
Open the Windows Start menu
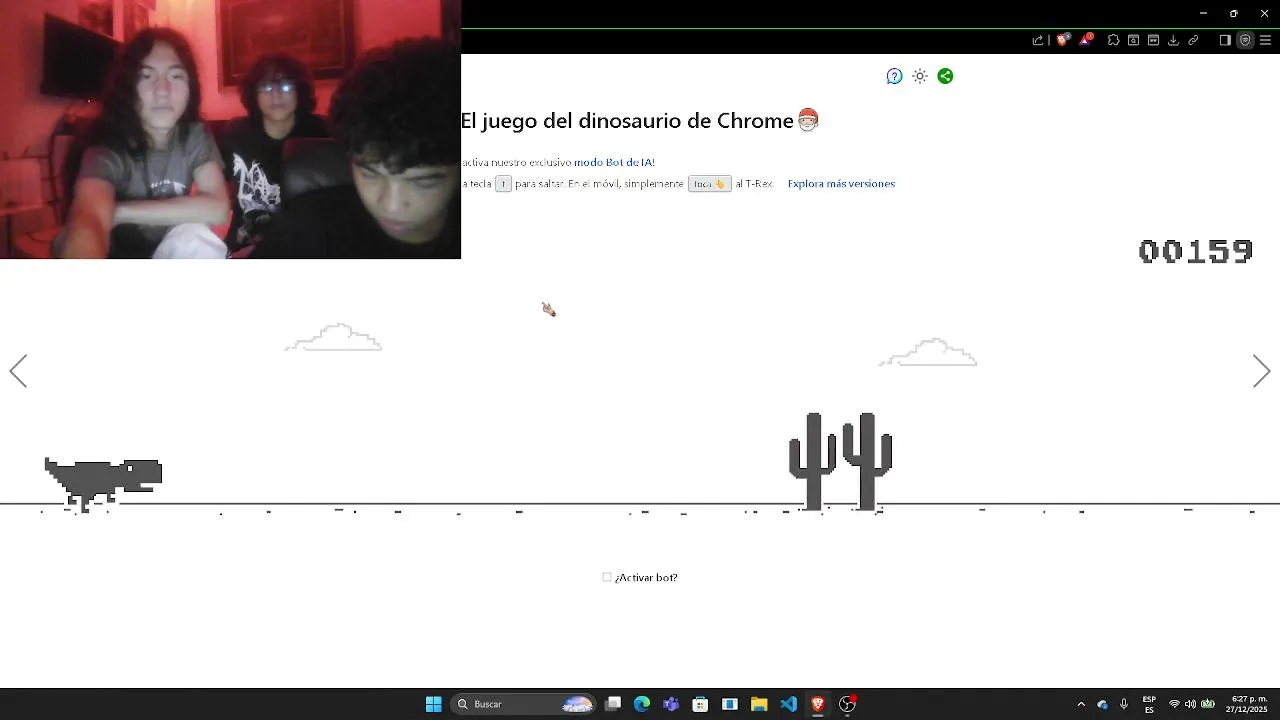[433, 704]
